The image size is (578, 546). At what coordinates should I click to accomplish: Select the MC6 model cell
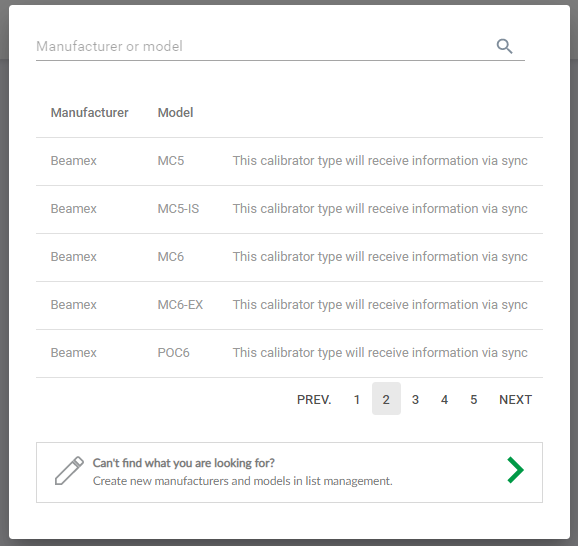pyautogui.click(x=171, y=257)
